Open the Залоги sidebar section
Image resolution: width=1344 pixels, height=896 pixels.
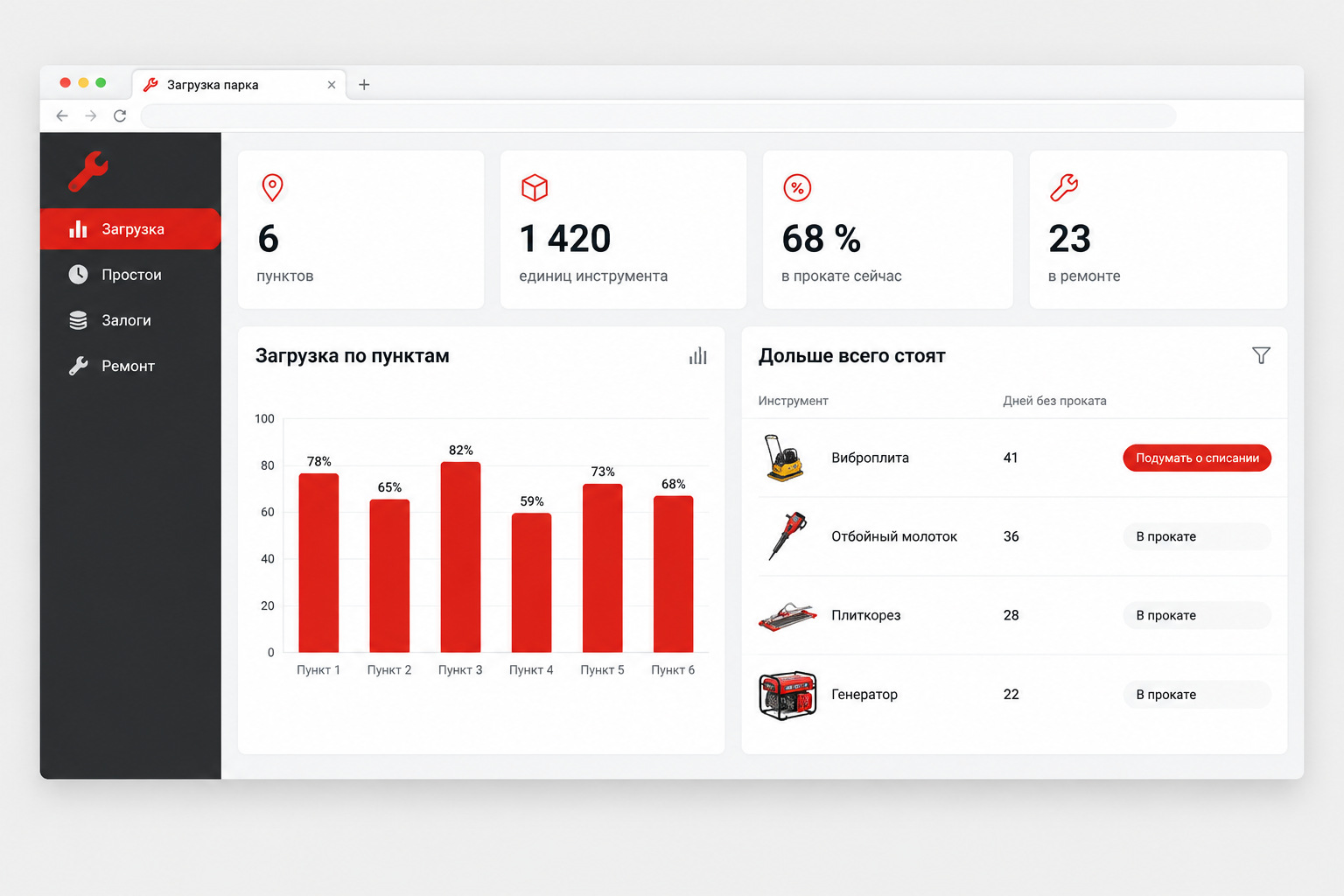[130, 320]
